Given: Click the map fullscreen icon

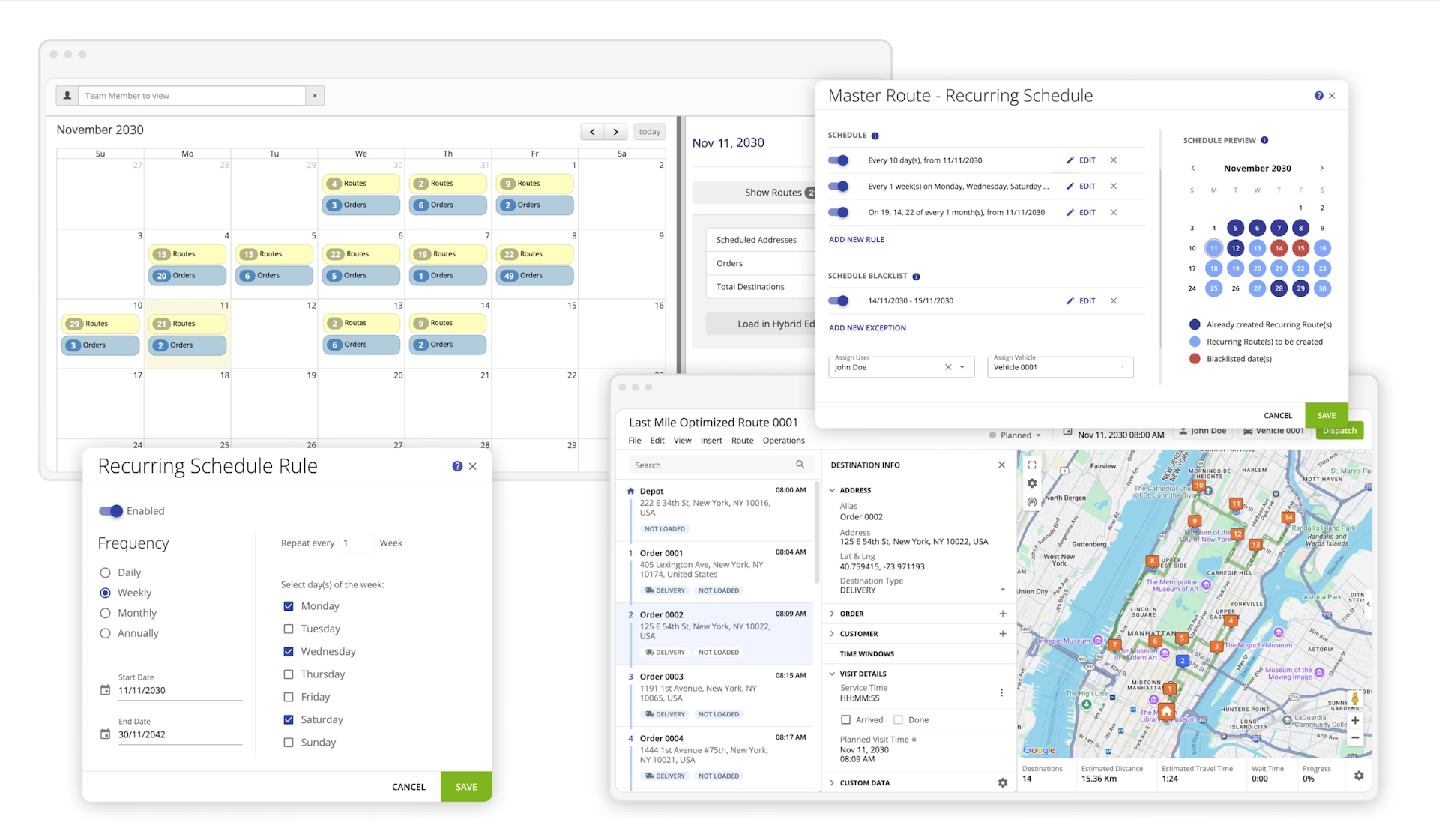Looking at the screenshot, I should tap(1032, 465).
